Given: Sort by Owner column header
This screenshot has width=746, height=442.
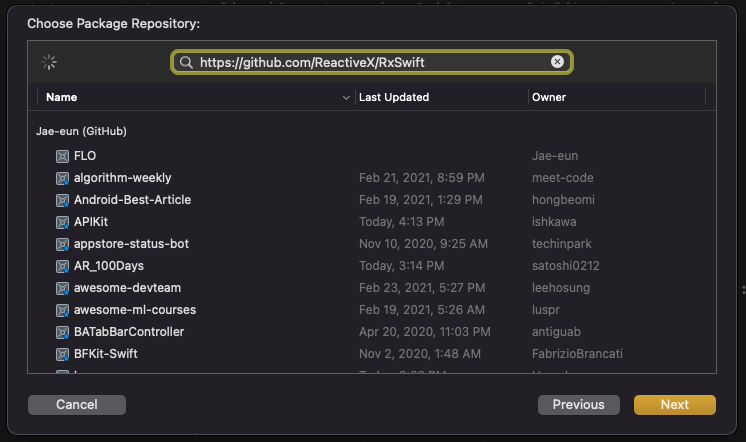Looking at the screenshot, I should point(549,97).
